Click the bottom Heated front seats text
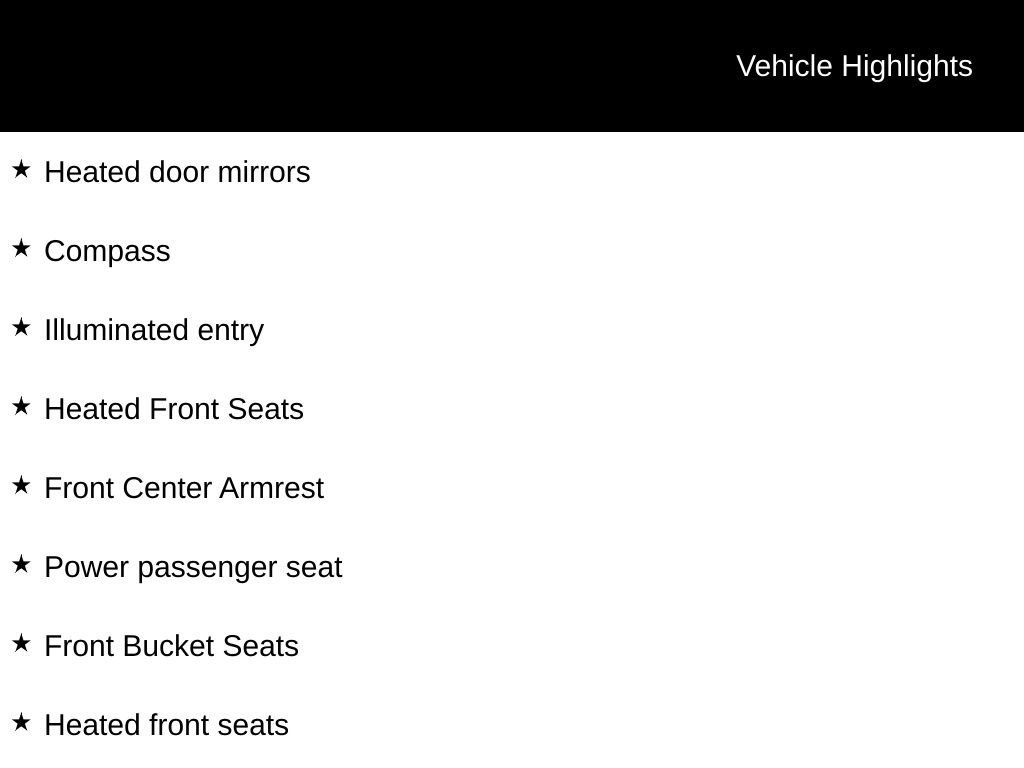The image size is (1024, 768). click(167, 726)
